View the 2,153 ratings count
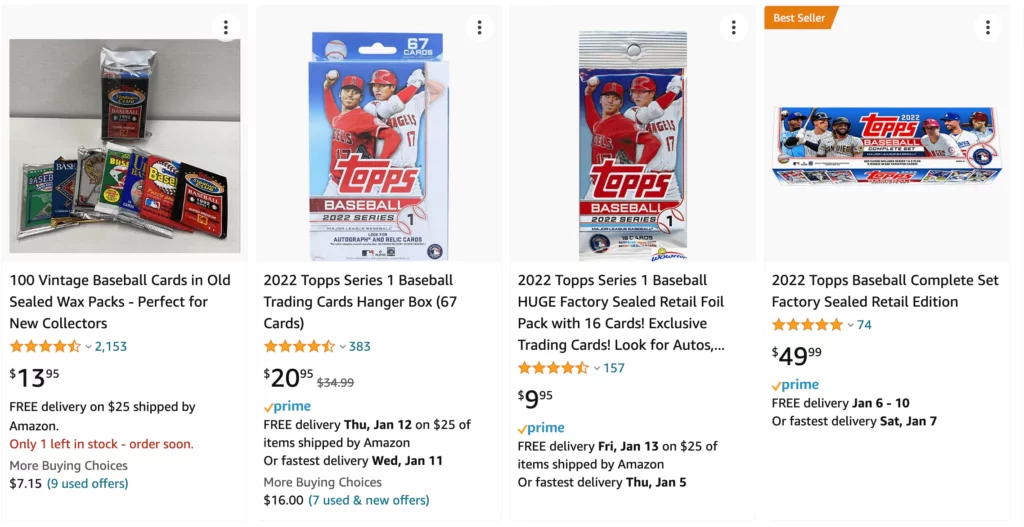This screenshot has height=527, width=1024. [x=111, y=347]
